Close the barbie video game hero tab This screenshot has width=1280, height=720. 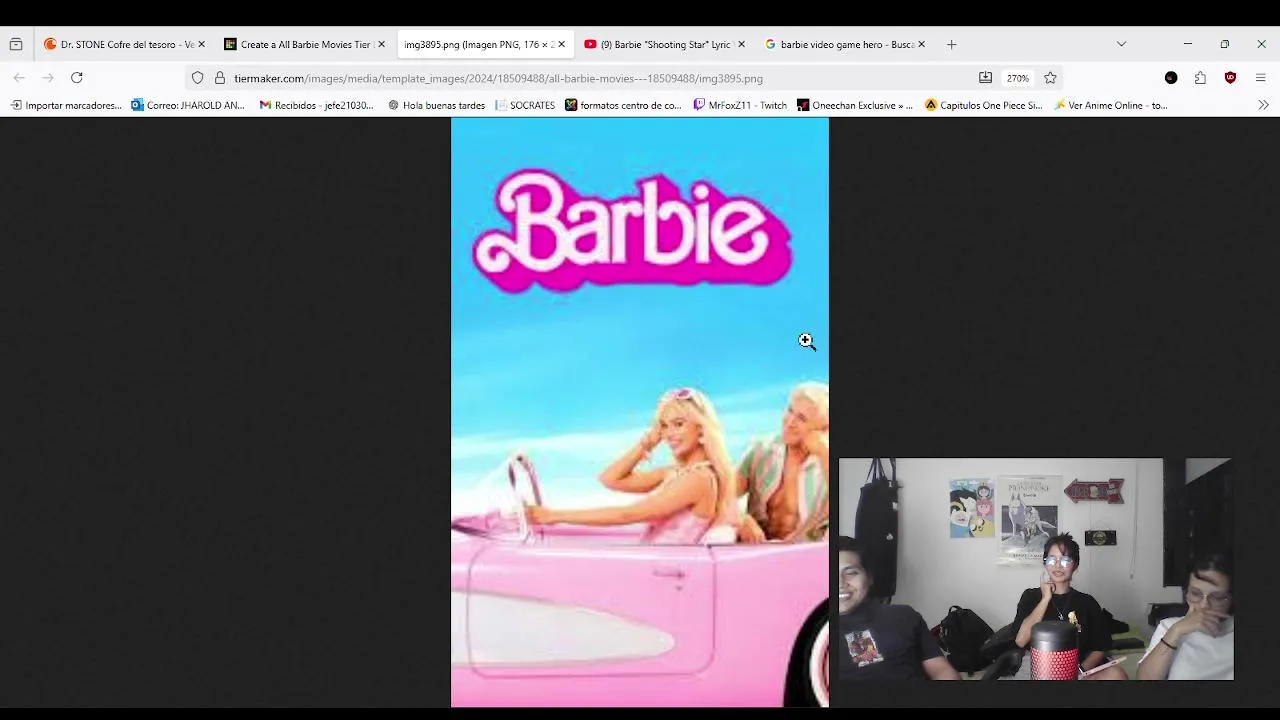coord(921,44)
